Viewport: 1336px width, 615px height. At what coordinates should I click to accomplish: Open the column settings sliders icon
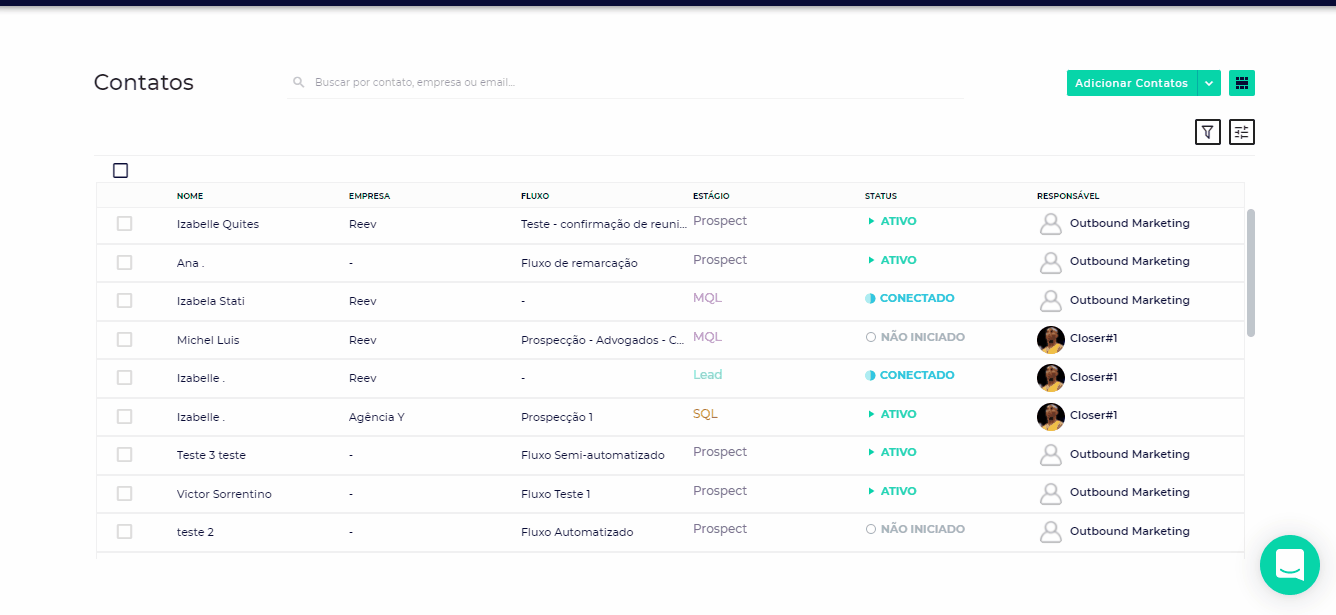point(1241,132)
